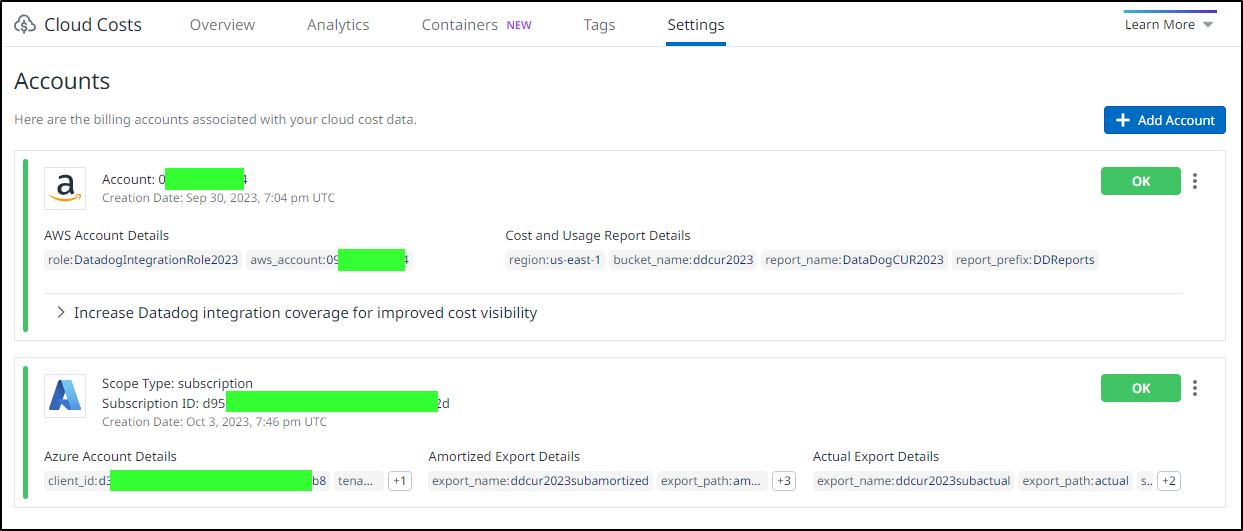The height and width of the screenshot is (531, 1243).
Task: Click the report_prefix:DDReports tag
Action: [1025, 260]
